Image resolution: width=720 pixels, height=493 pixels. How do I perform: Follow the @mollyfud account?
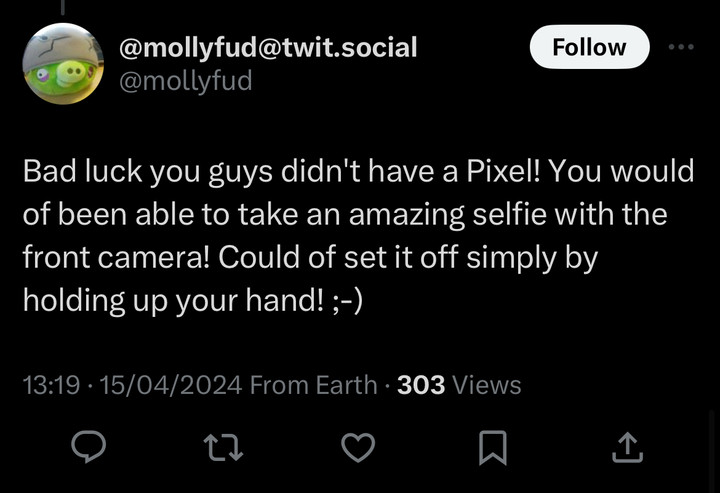coord(589,47)
